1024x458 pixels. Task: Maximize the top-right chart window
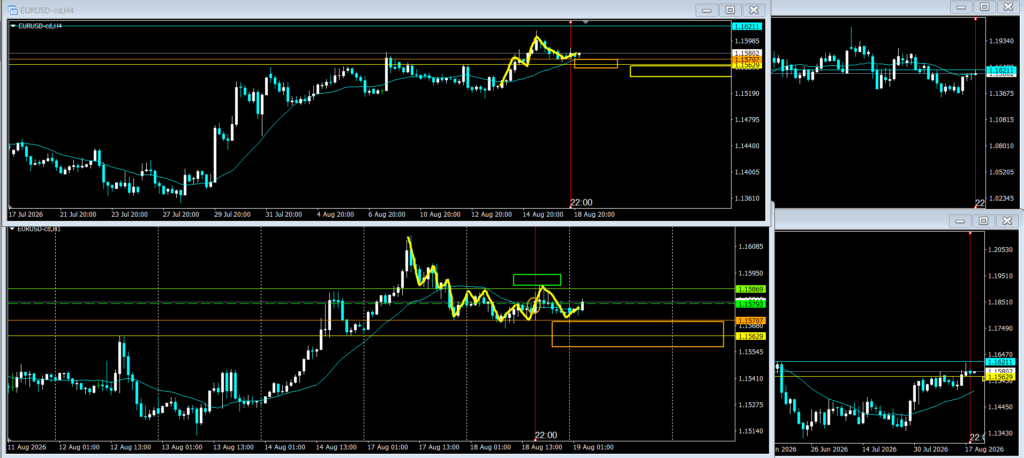[984, 7]
